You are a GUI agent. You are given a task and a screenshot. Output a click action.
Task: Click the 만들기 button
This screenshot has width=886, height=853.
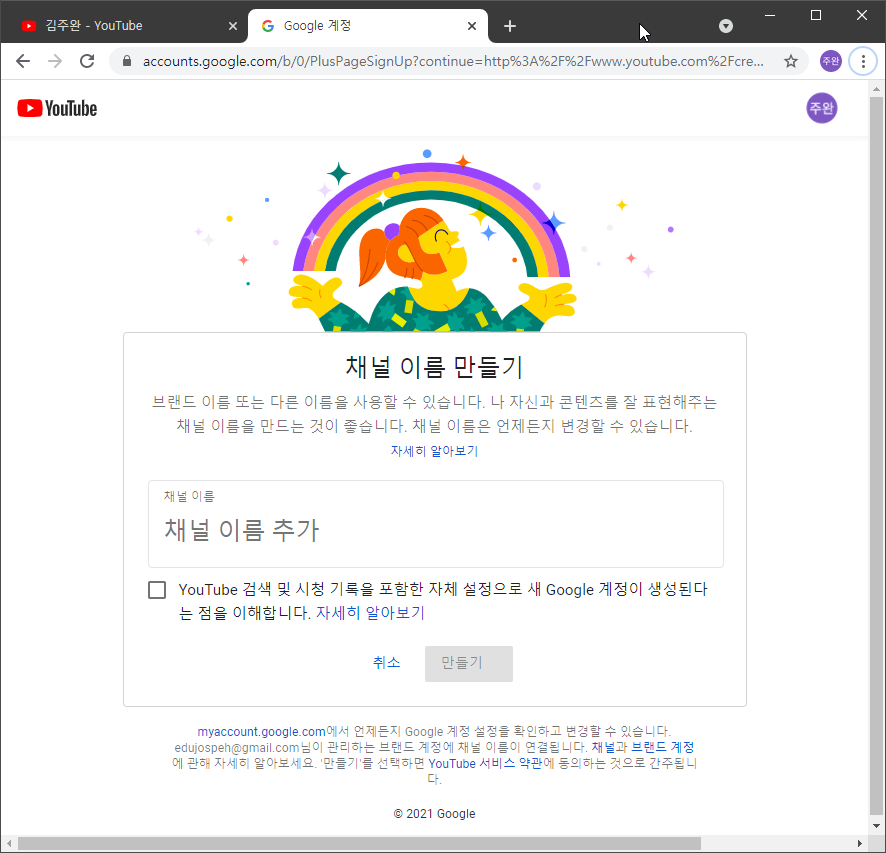[468, 663]
